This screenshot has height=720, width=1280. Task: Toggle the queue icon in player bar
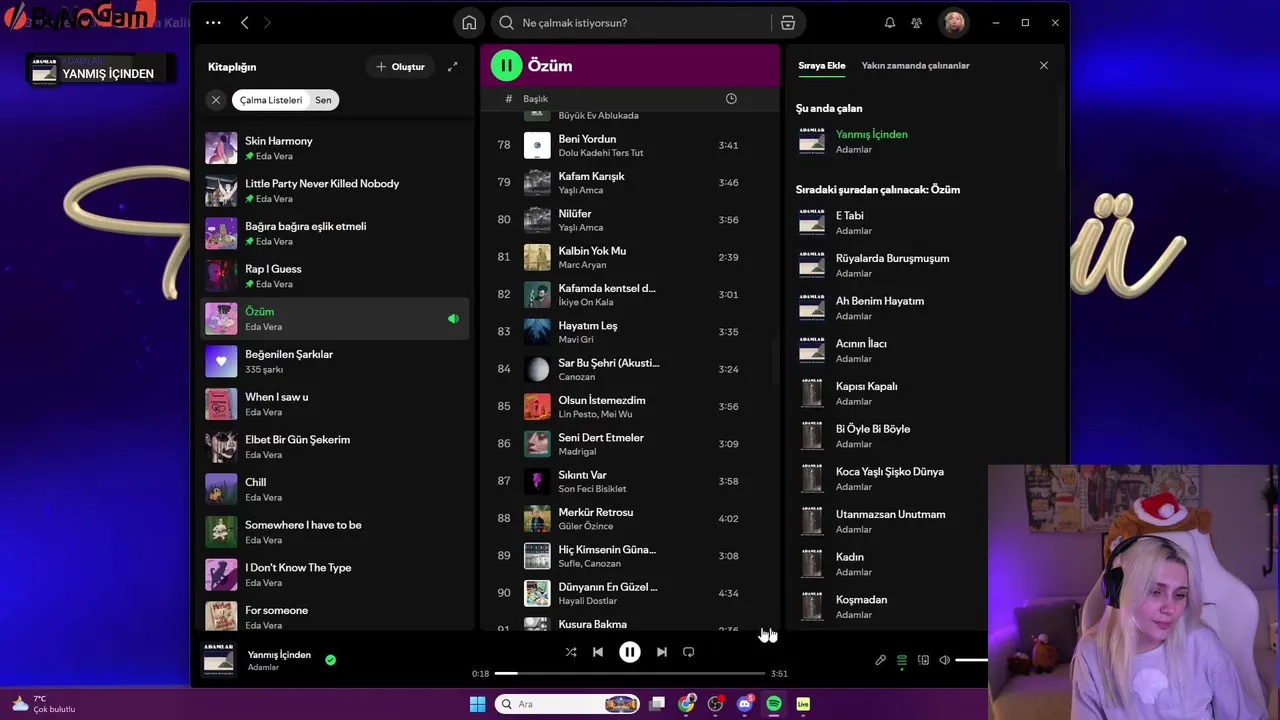(x=902, y=660)
